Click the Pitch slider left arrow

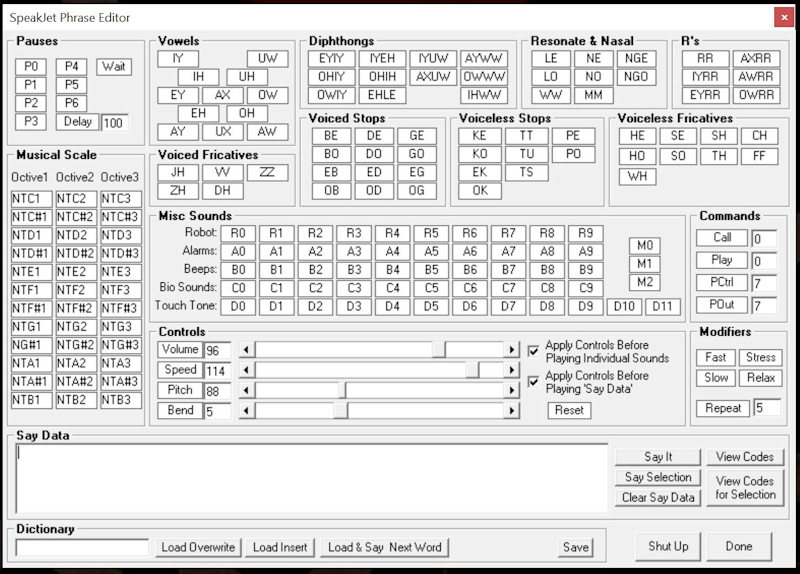(x=247, y=390)
